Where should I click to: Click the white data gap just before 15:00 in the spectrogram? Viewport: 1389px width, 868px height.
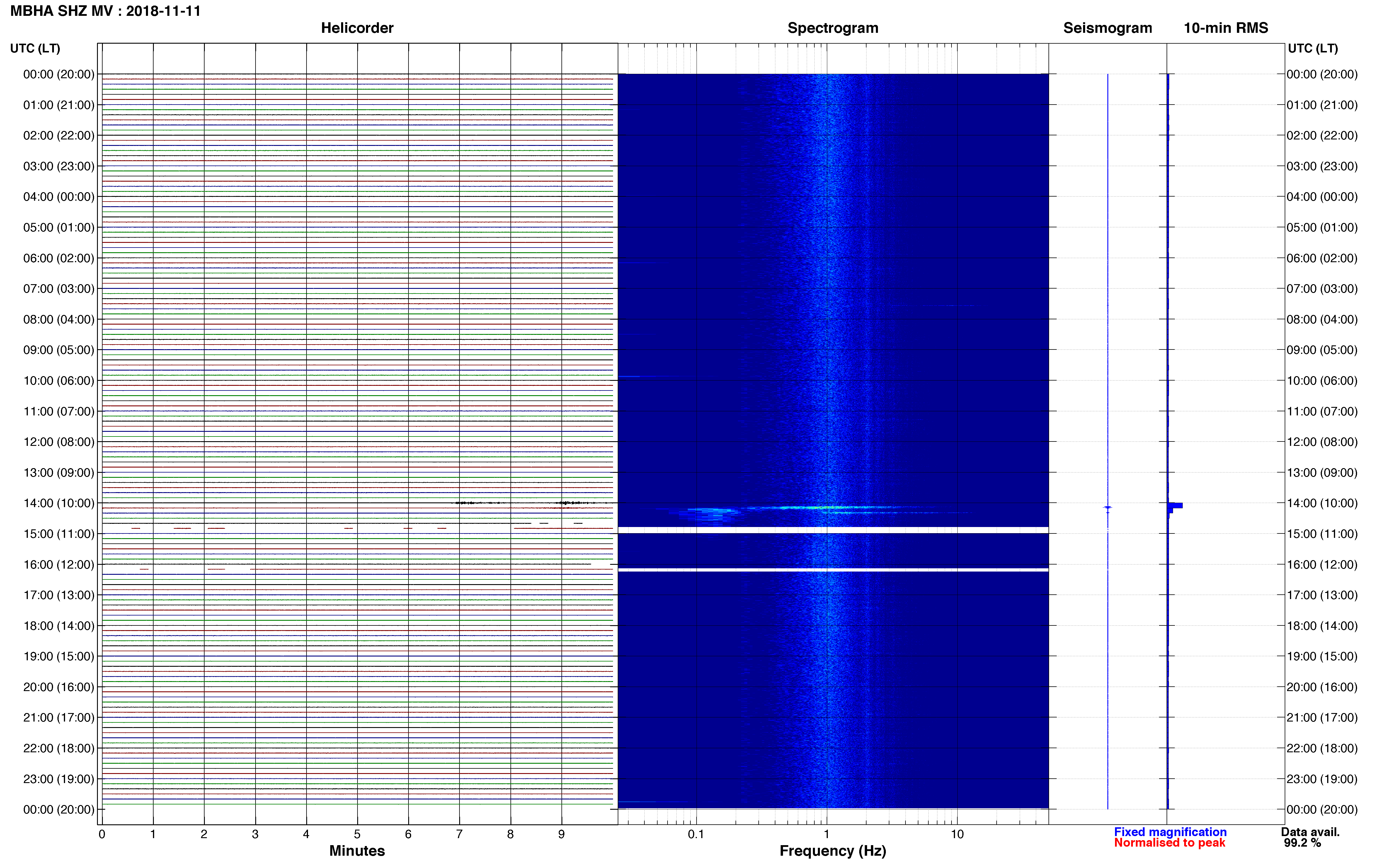pyautogui.click(x=833, y=530)
